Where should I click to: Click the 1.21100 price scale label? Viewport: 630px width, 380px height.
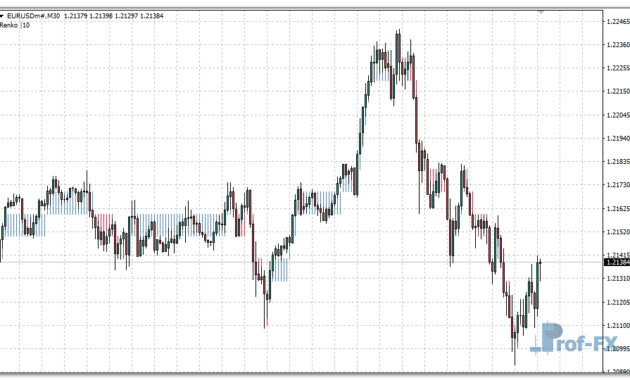click(x=618, y=325)
